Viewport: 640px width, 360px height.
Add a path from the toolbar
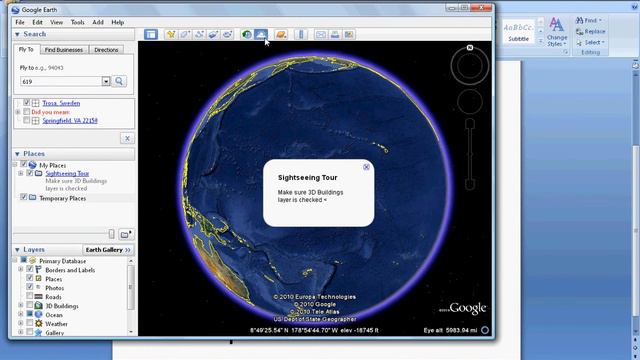click(199, 34)
